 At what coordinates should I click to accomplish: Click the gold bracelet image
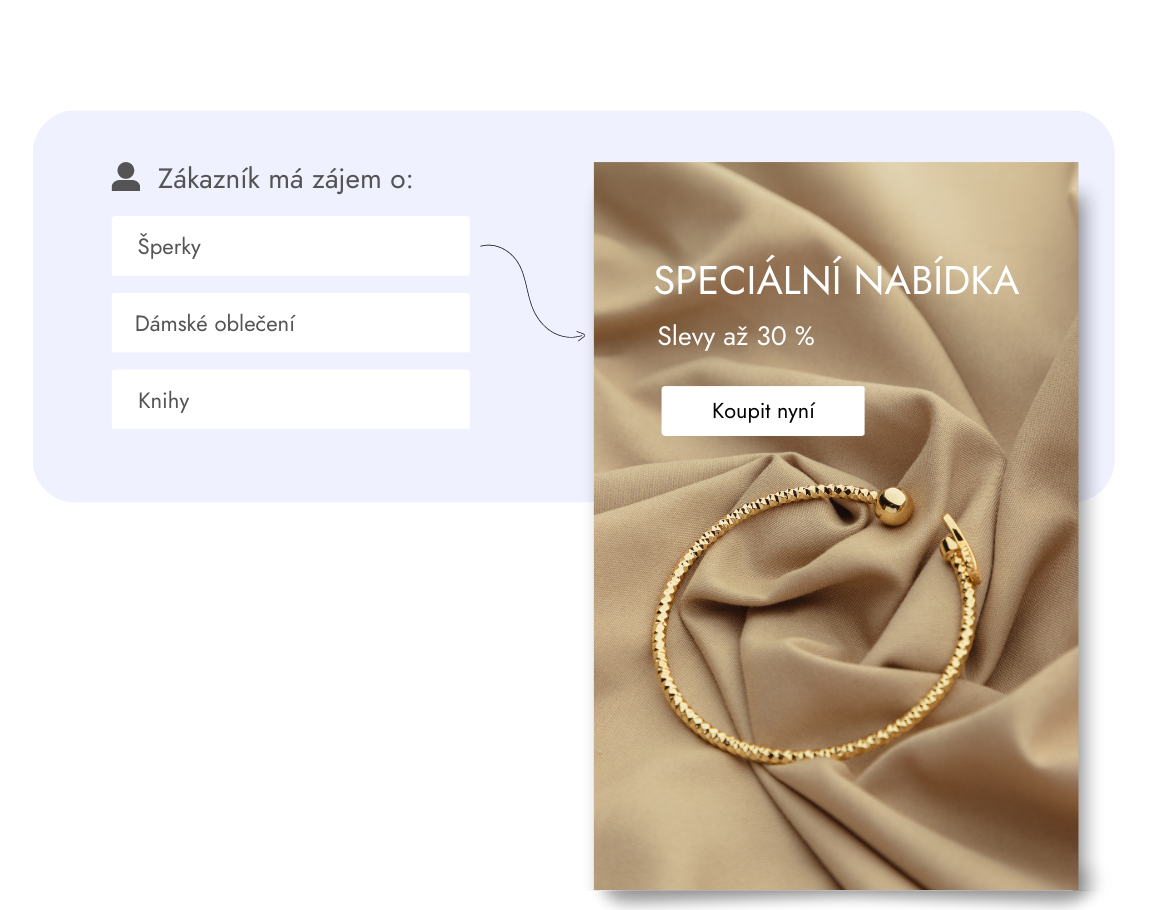click(817, 624)
